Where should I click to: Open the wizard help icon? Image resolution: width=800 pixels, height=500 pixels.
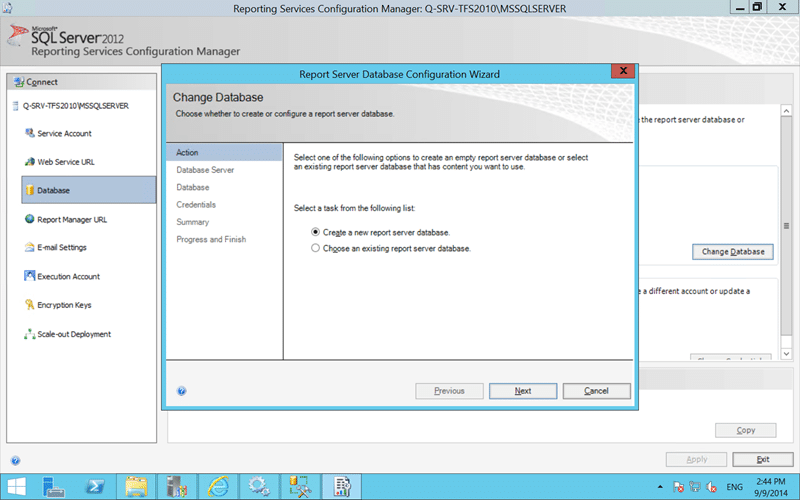182,391
